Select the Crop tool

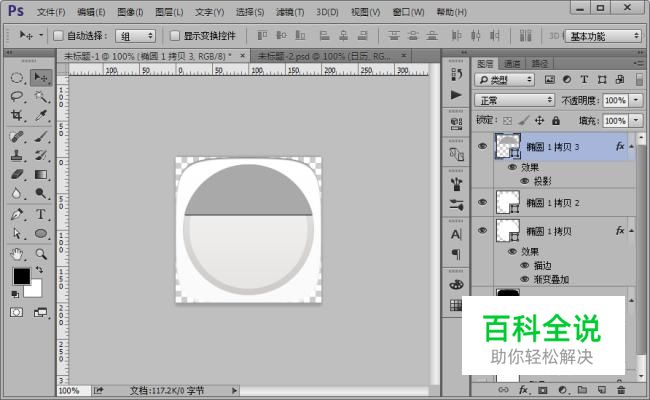click(x=17, y=115)
